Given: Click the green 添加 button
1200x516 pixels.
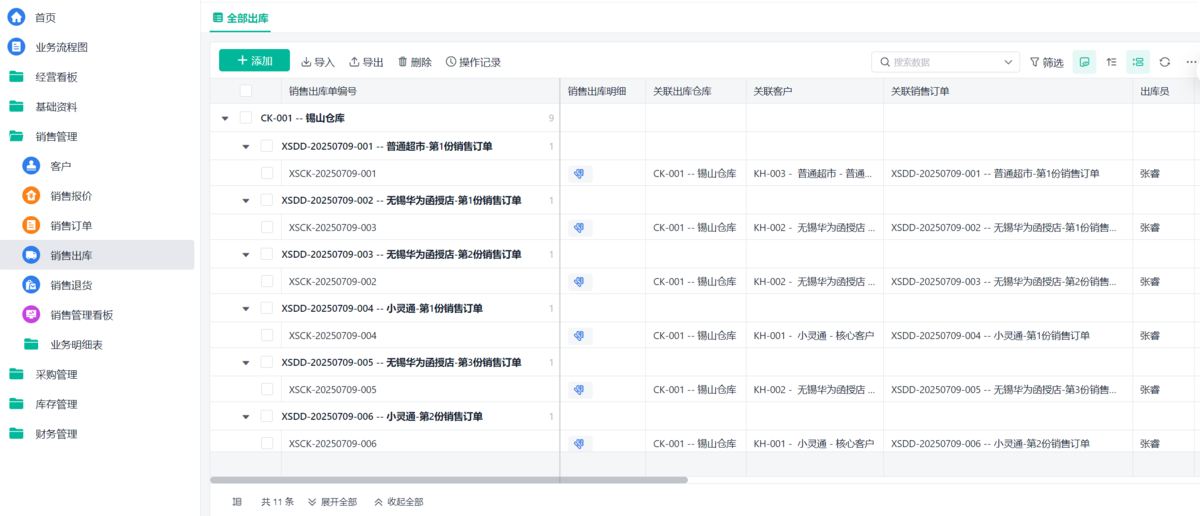Looking at the screenshot, I should [x=254, y=61].
